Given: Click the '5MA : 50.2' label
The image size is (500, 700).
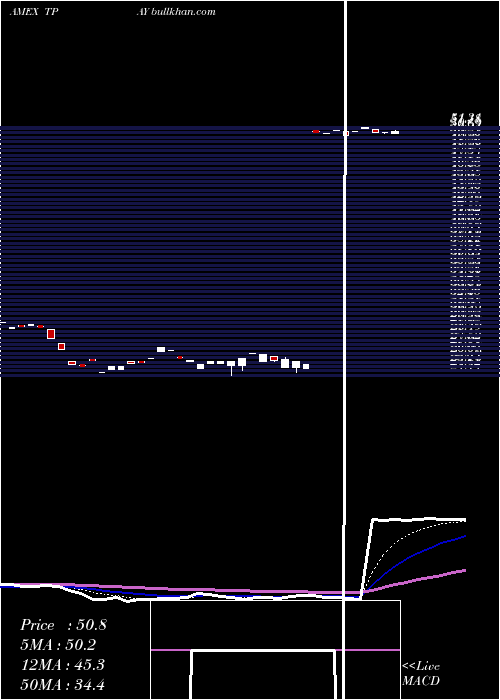Looking at the screenshot, I should (58, 645).
